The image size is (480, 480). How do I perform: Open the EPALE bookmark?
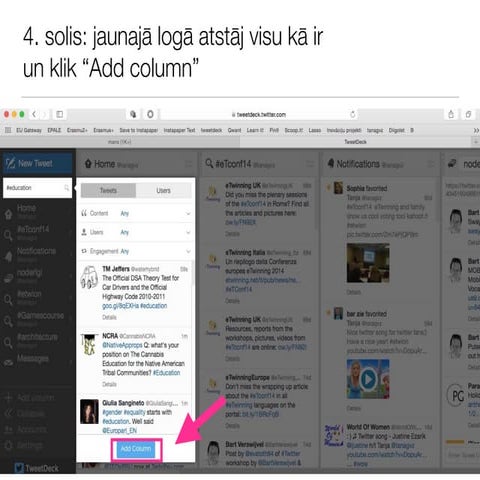pyautogui.click(x=54, y=130)
